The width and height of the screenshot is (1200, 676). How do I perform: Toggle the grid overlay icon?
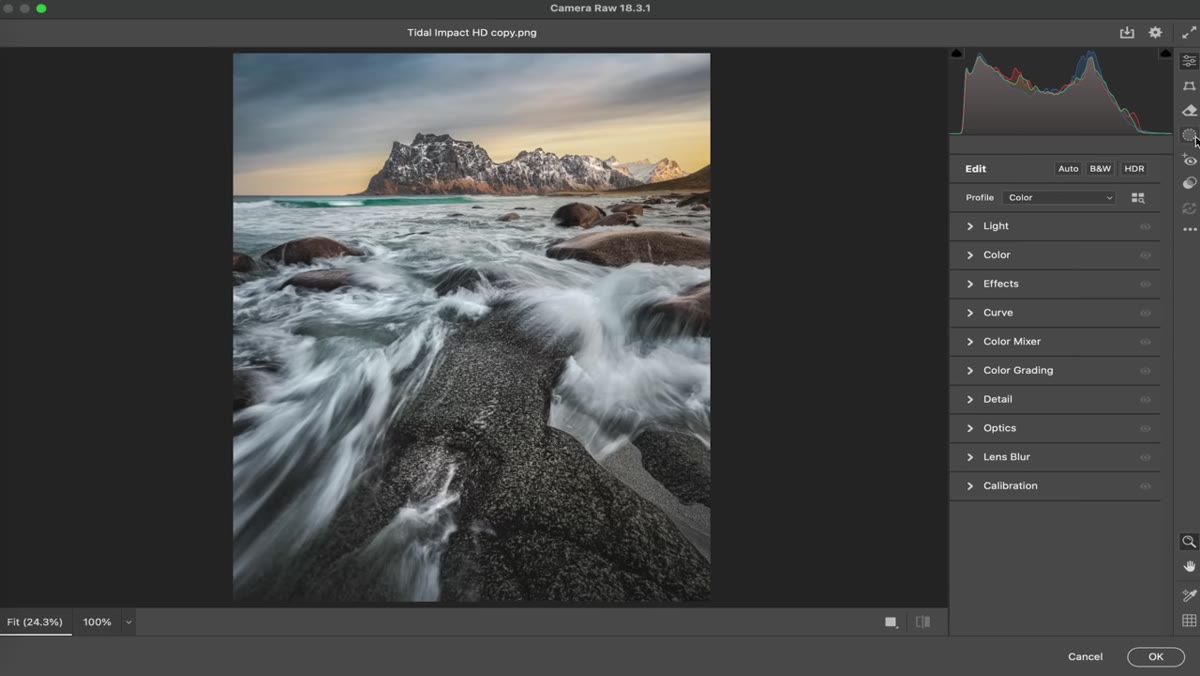click(x=1189, y=621)
